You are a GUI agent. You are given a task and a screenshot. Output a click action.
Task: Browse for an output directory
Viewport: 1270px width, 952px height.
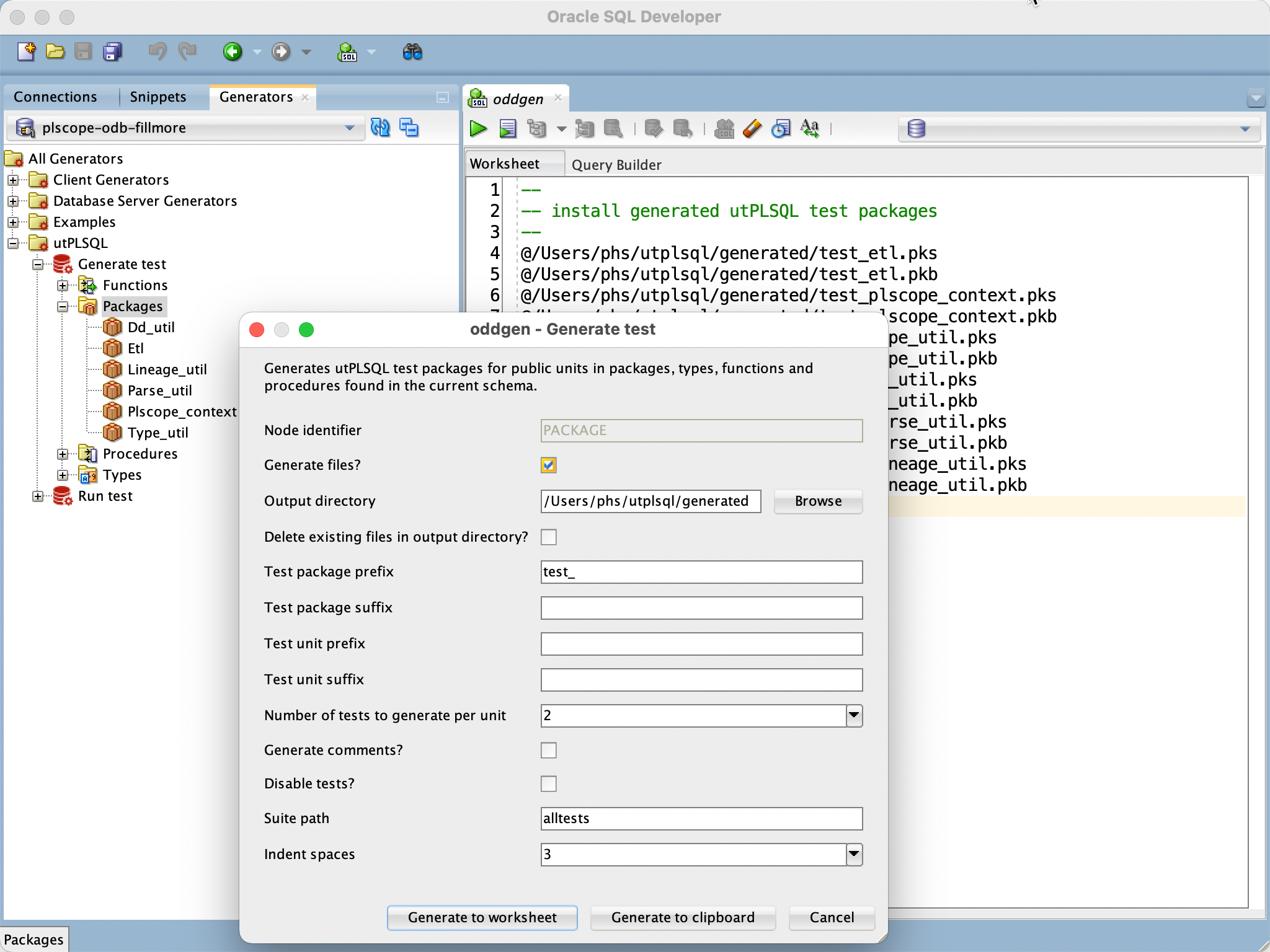coord(817,501)
